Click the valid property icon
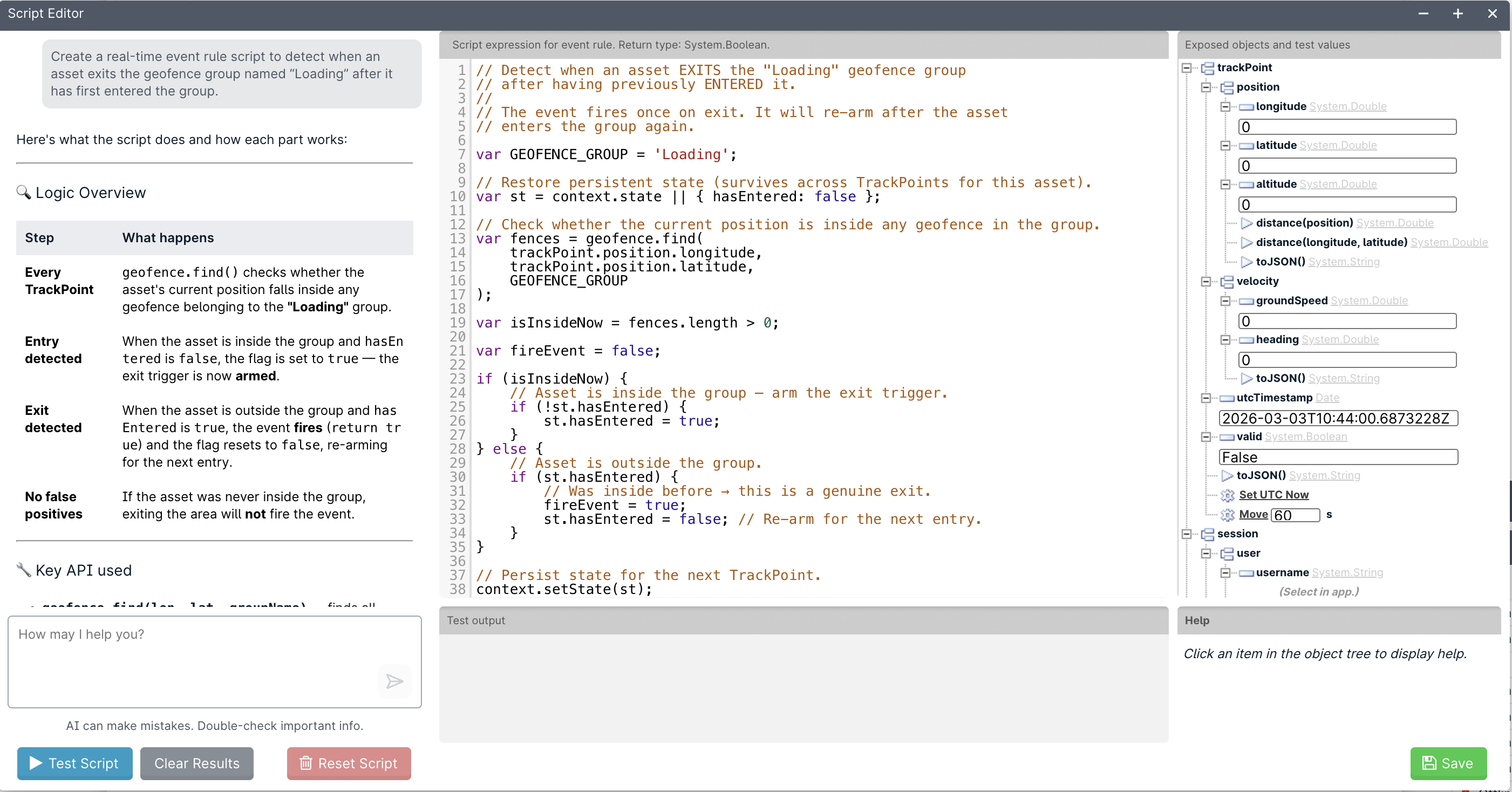 point(1227,437)
